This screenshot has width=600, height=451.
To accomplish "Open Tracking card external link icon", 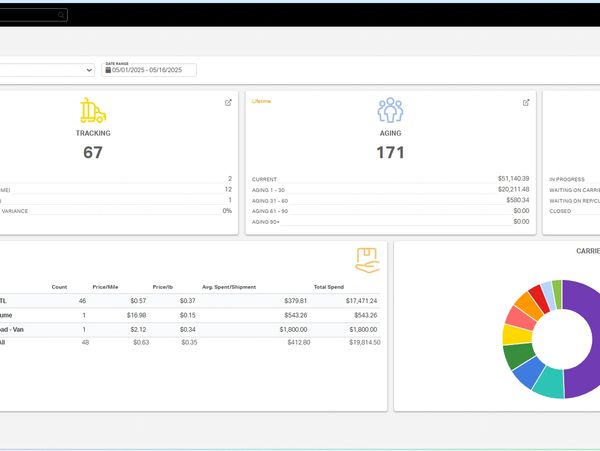I will (227, 102).
